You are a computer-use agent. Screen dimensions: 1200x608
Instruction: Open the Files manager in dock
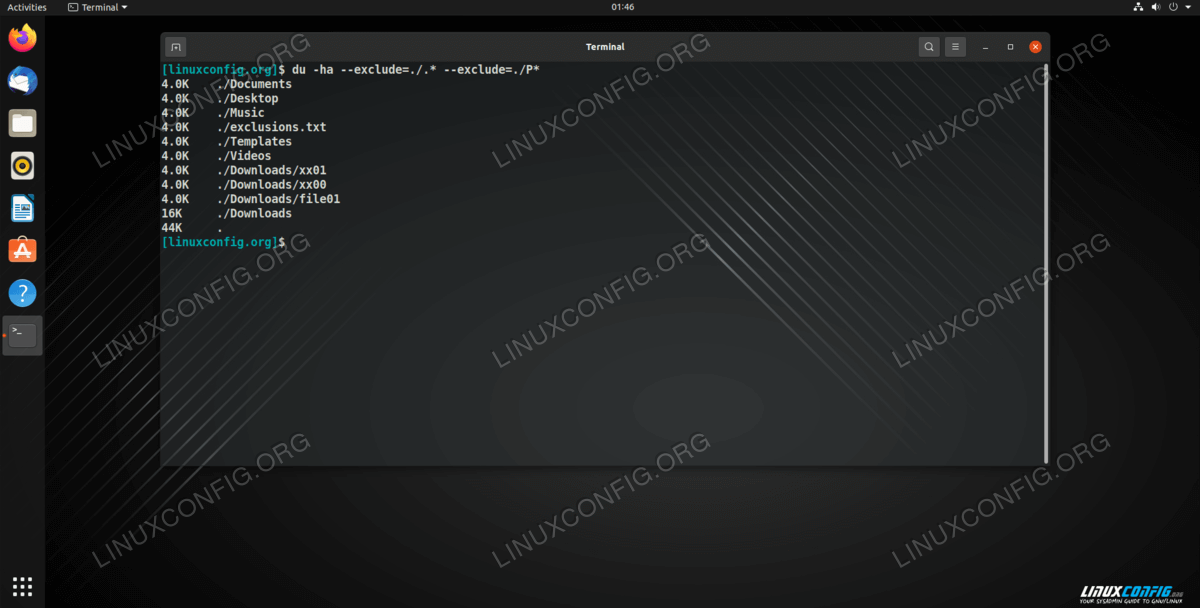(22, 124)
